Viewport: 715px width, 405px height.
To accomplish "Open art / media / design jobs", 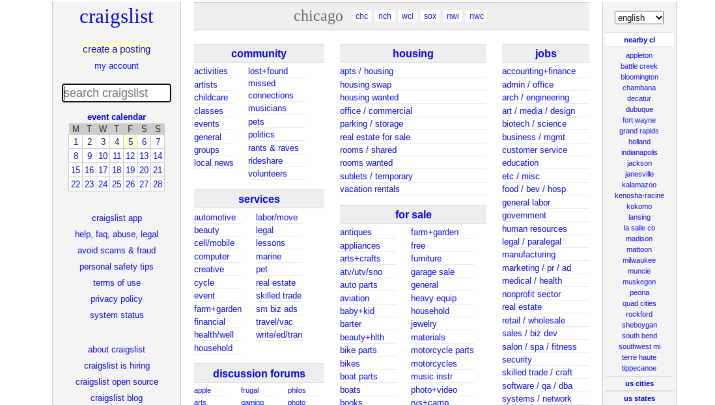I will tap(538, 111).
